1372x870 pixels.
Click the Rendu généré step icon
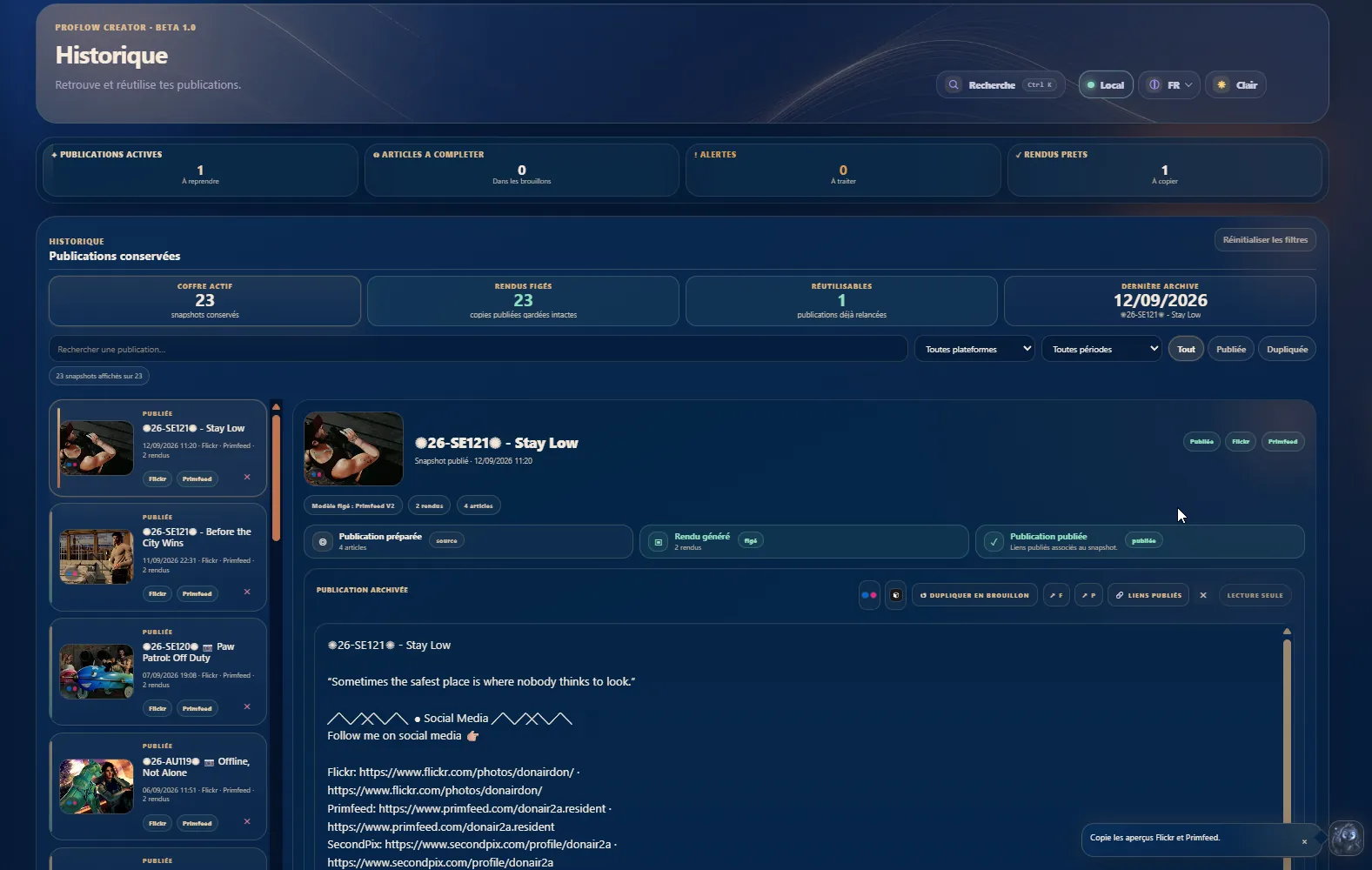point(659,541)
